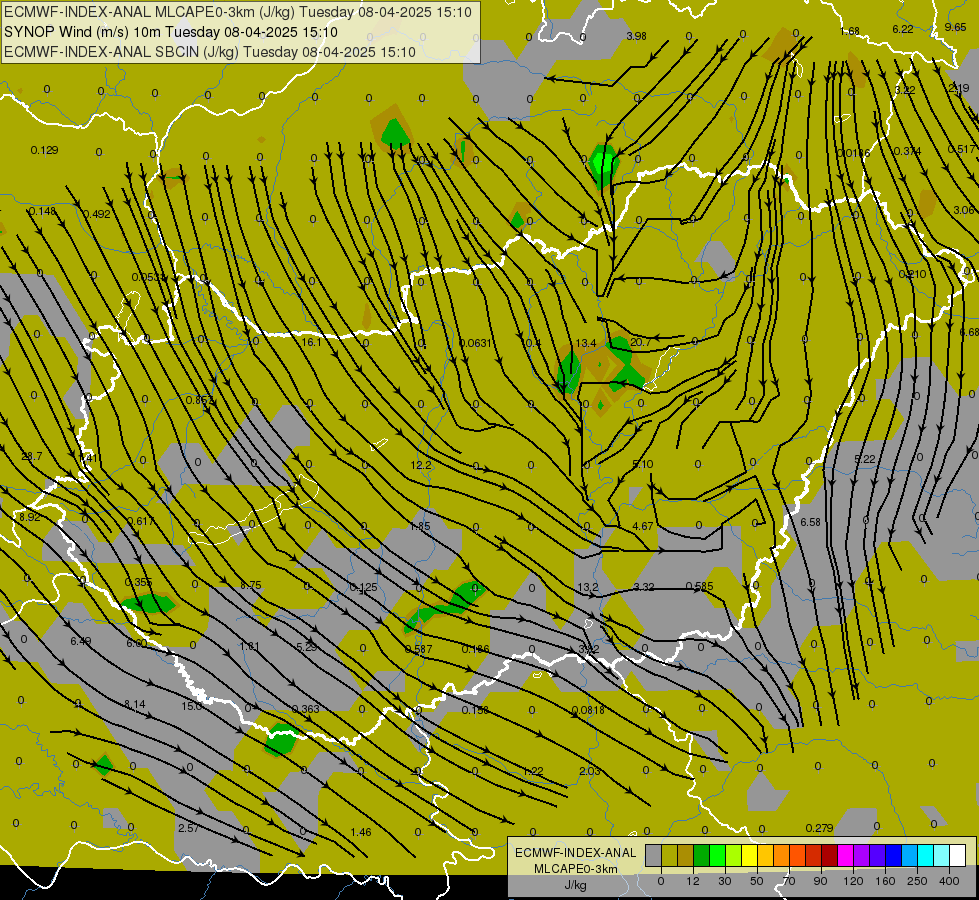979x900 pixels.
Task: Click the map value 20.7
Action: point(641,342)
